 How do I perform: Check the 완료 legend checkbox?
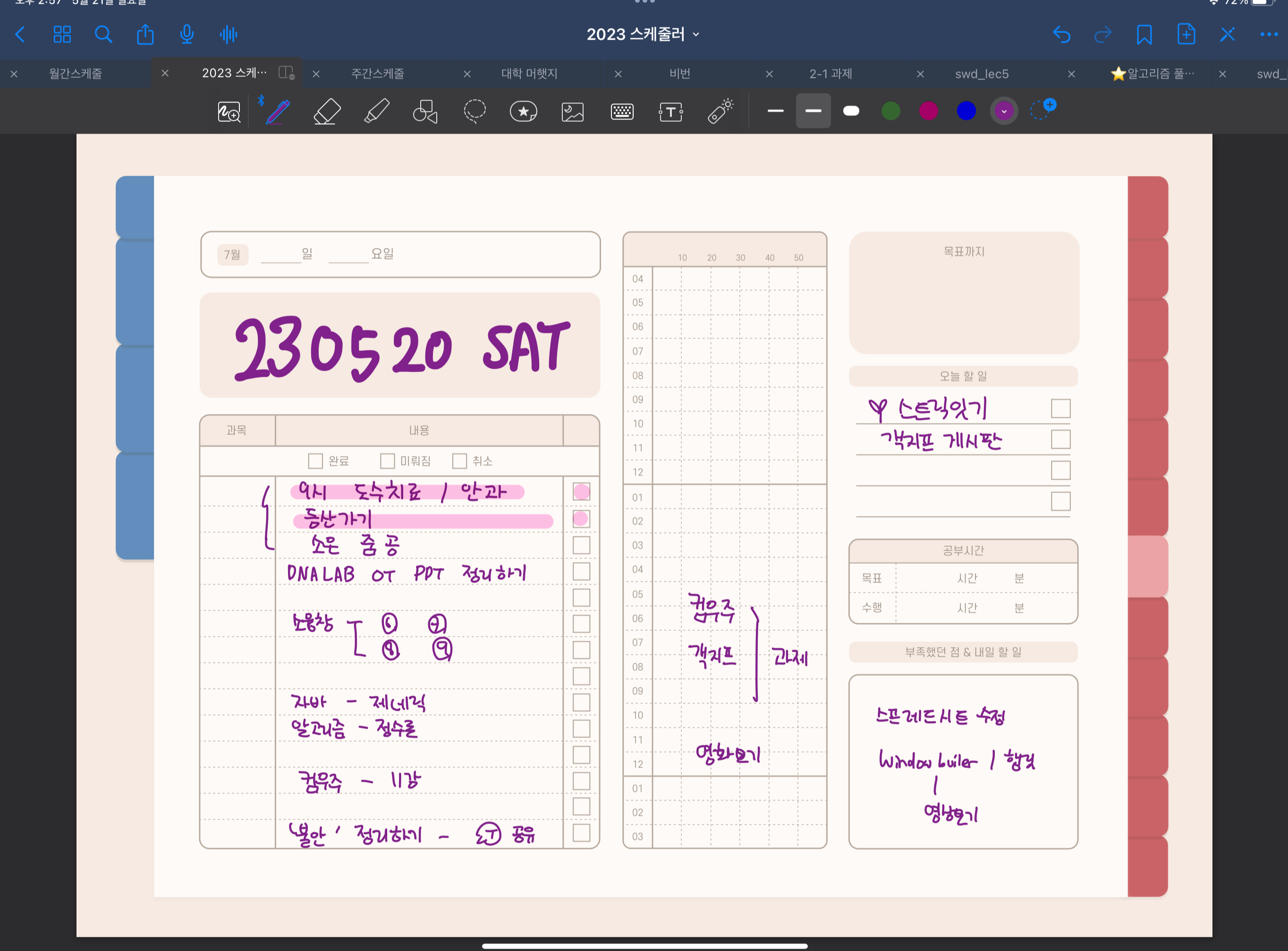(315, 461)
